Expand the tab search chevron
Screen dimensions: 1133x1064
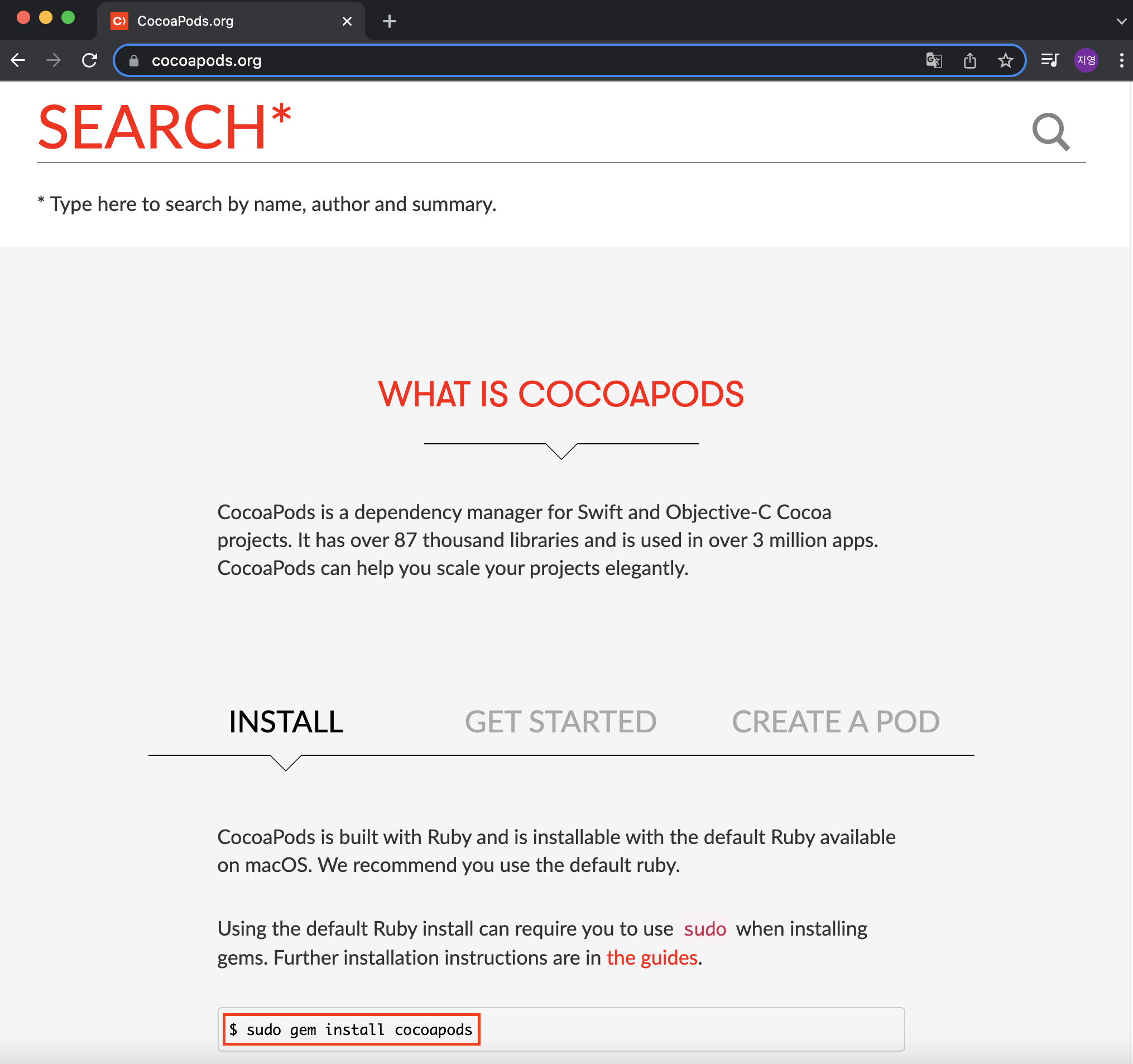pos(1121,22)
